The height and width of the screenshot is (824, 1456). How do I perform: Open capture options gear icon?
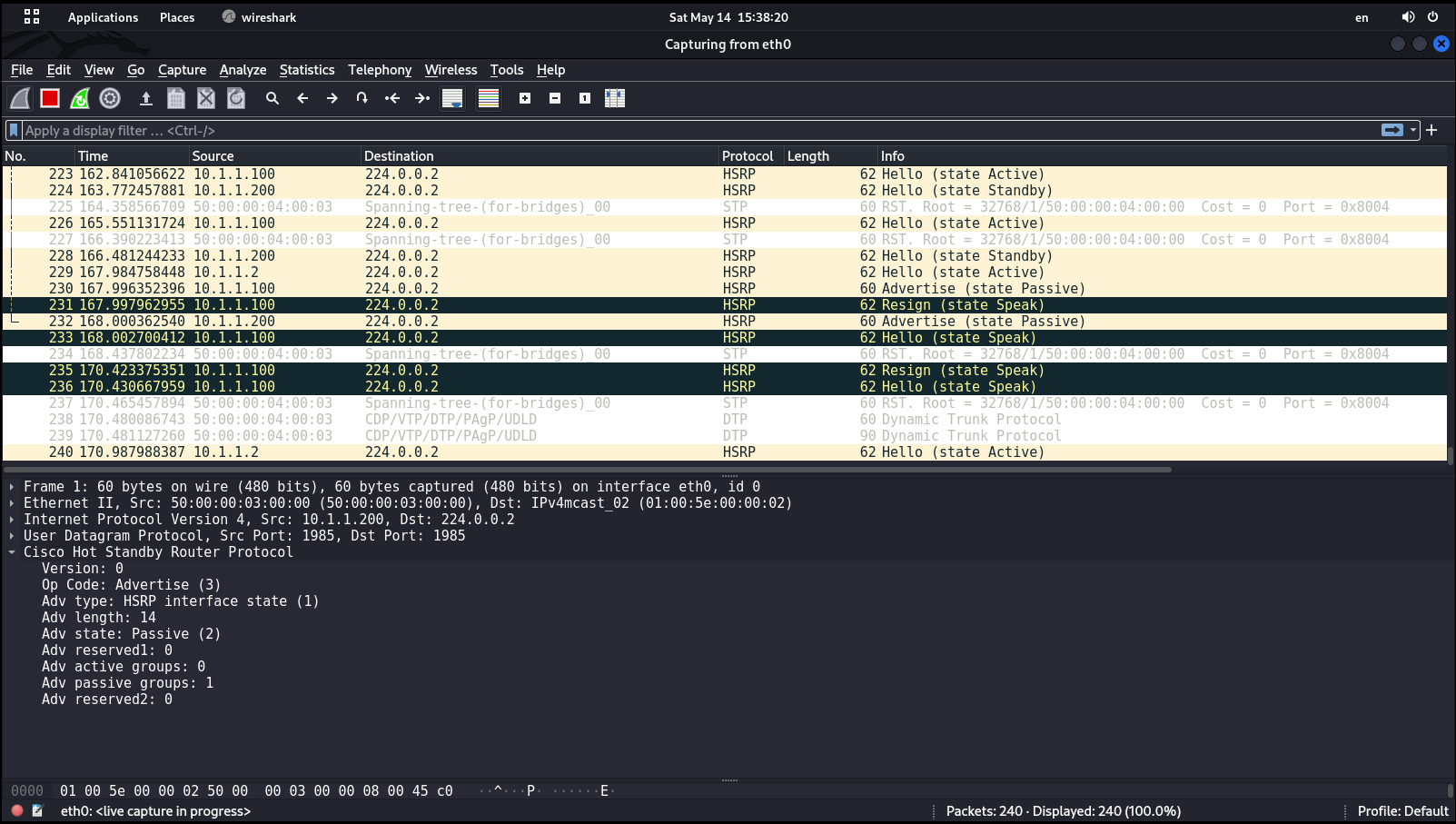(x=110, y=98)
